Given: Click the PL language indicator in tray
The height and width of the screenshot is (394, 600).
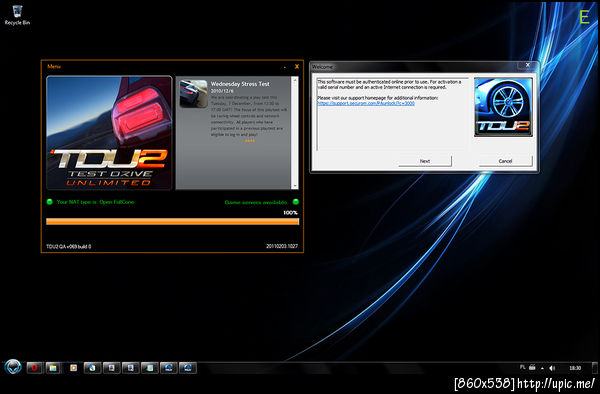Looking at the screenshot, I should [x=522, y=367].
